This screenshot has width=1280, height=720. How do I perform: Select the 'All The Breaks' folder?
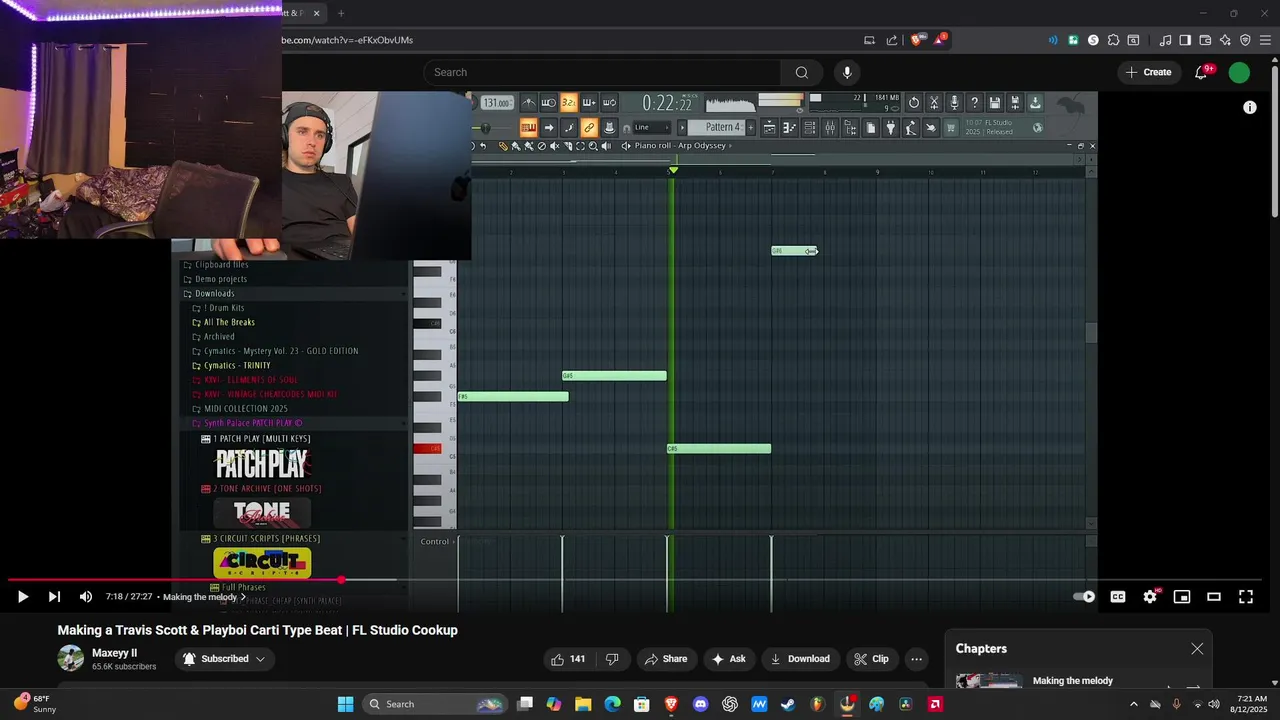(x=229, y=322)
